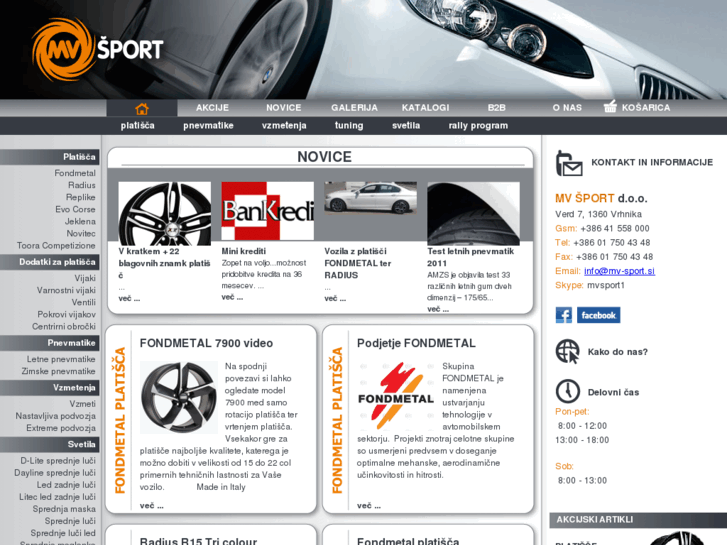Open the Jeklena sidebar link
This screenshot has height=545, width=727.
click(80, 221)
